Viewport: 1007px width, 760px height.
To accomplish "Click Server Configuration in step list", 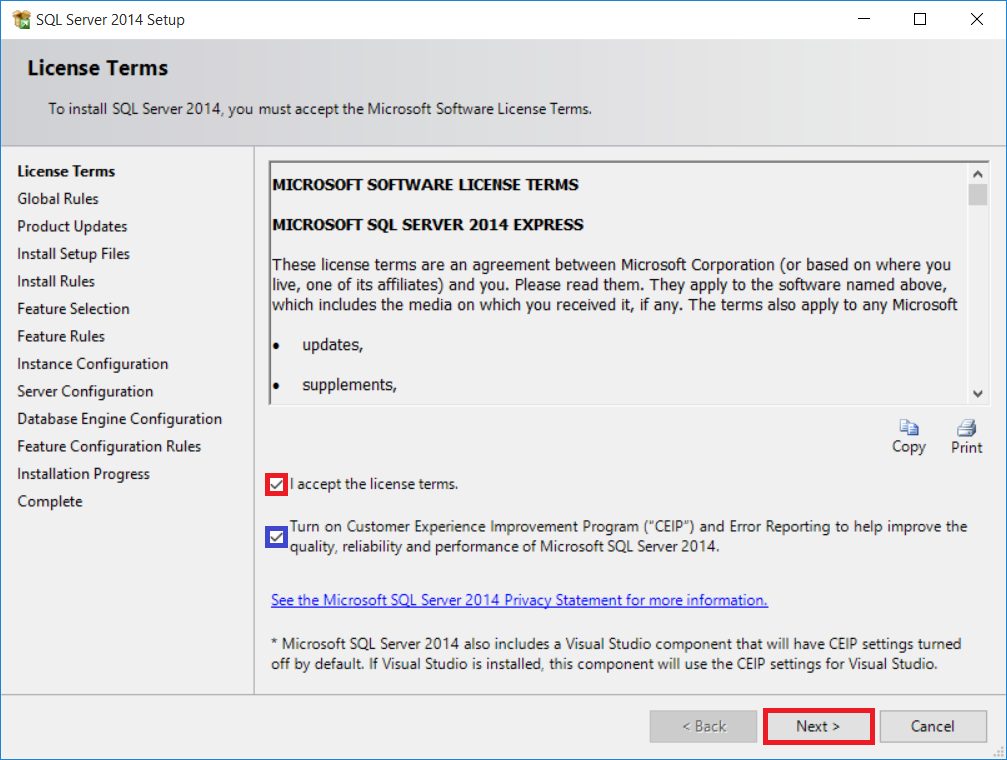I will (x=85, y=392).
